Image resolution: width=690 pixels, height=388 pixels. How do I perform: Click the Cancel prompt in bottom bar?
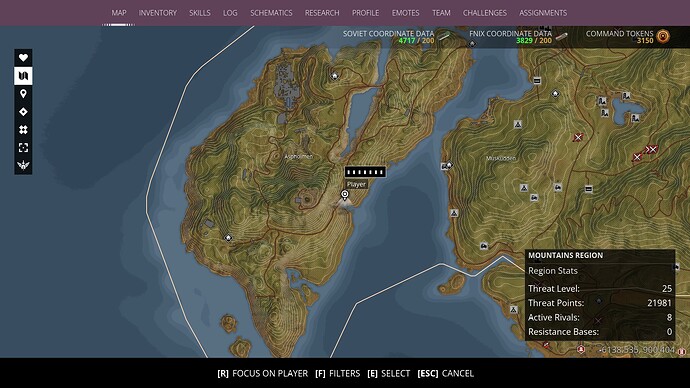[x=445, y=373]
